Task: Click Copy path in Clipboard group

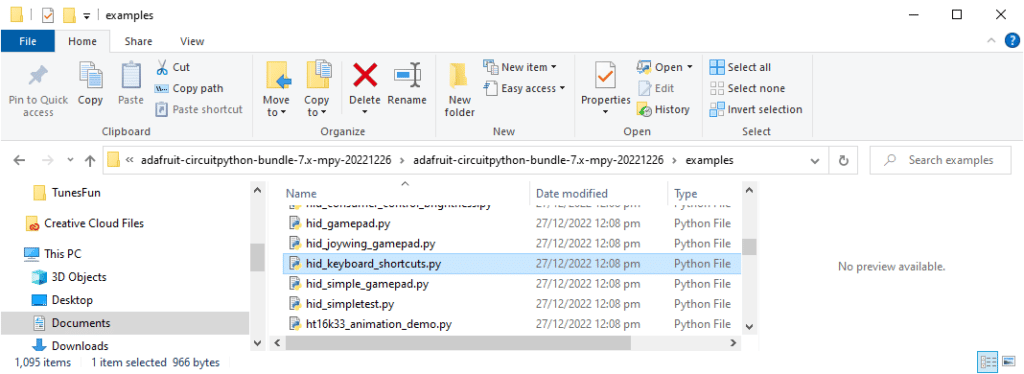Action: click(x=189, y=88)
